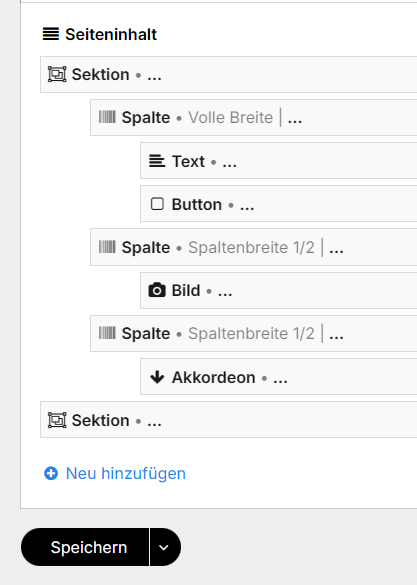
Task: Expand the first Sektion row
Action: (229, 75)
